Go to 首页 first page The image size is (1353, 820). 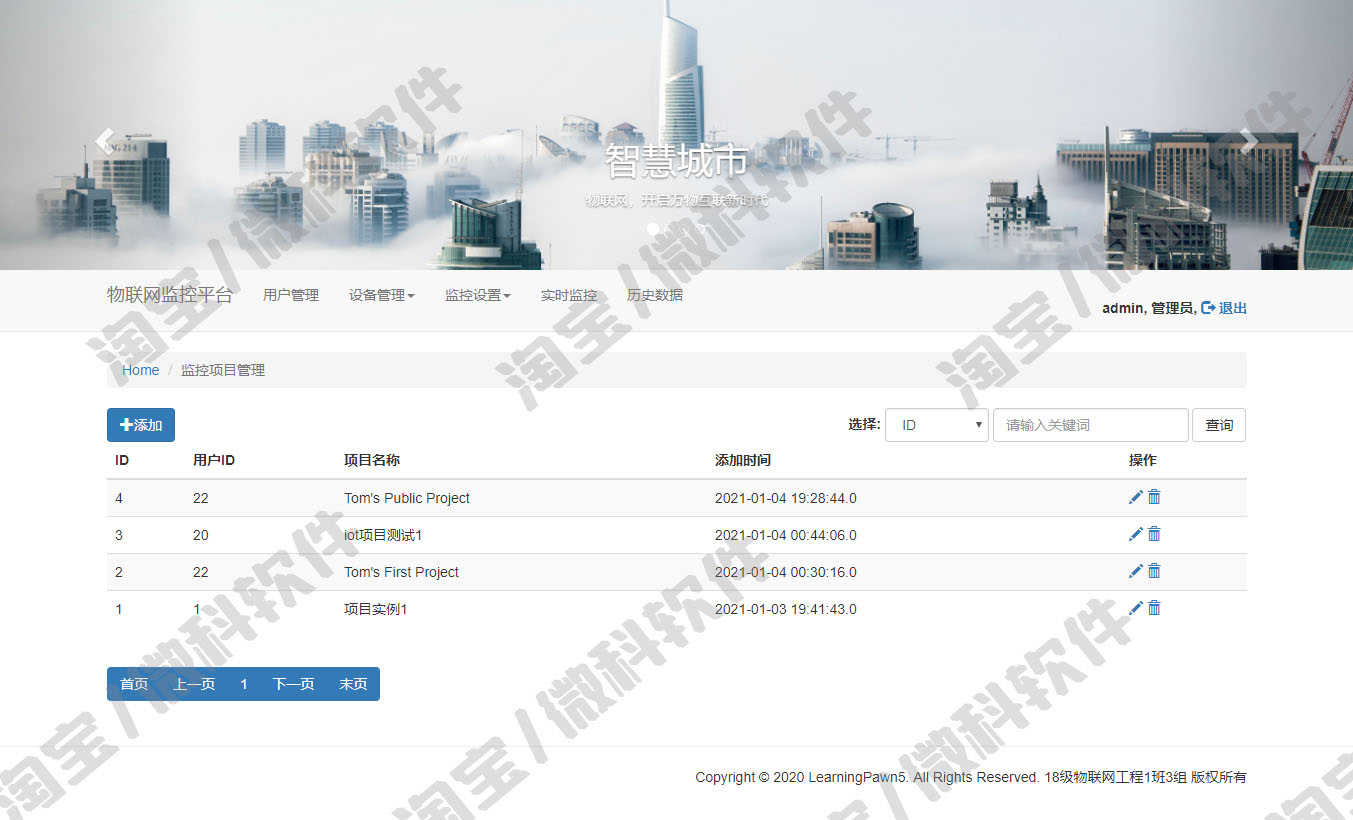(134, 684)
